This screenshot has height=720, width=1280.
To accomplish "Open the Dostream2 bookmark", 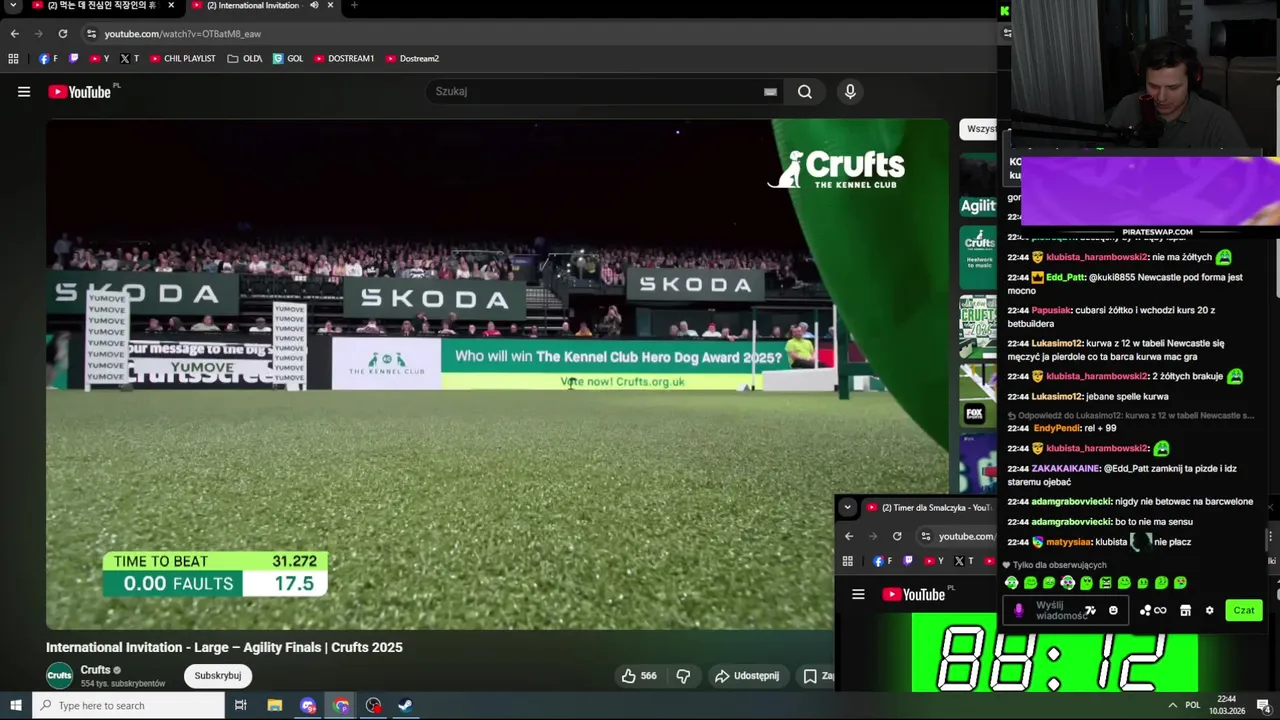I will [413, 59].
